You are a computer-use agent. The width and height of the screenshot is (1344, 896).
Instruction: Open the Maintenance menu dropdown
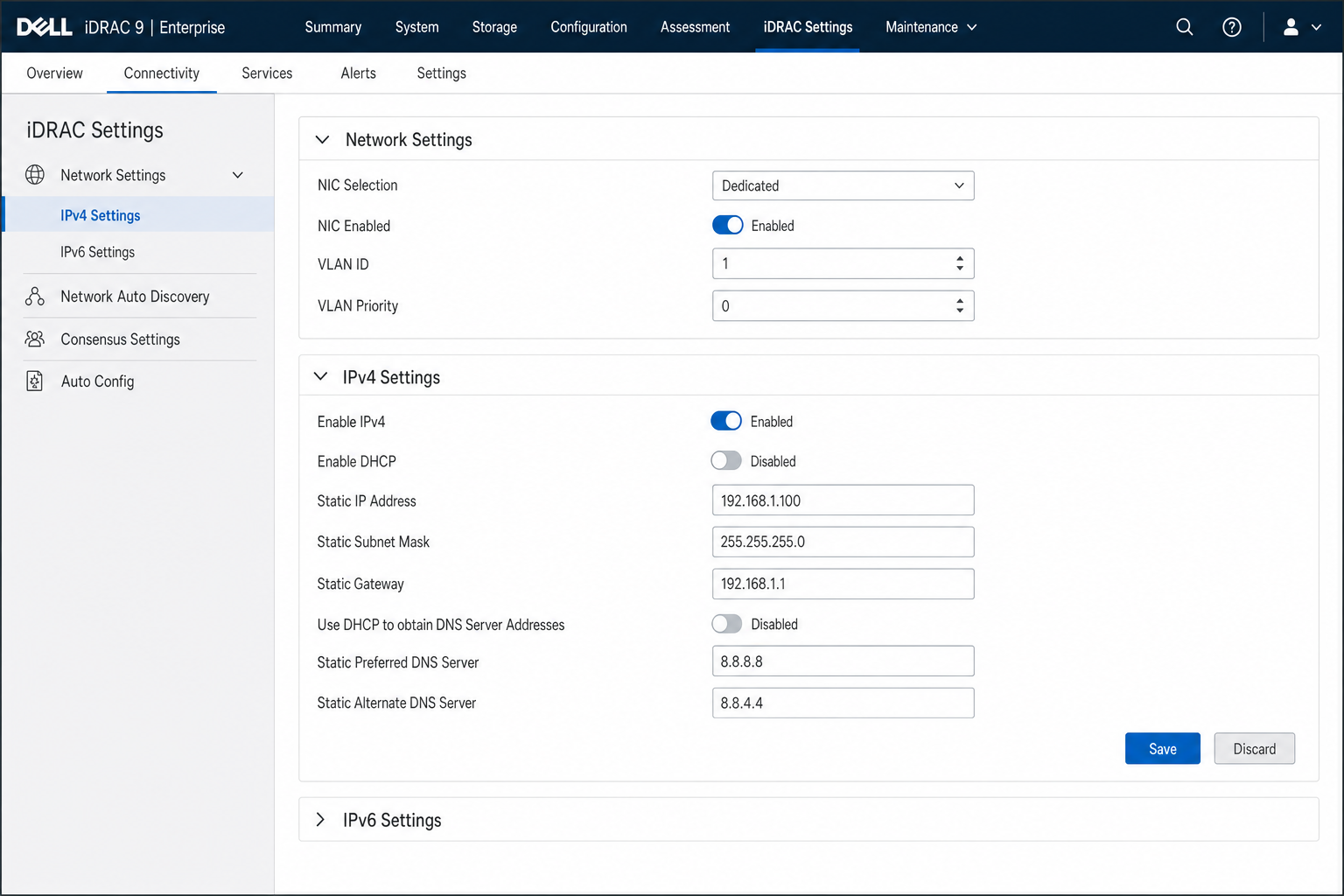[x=931, y=27]
